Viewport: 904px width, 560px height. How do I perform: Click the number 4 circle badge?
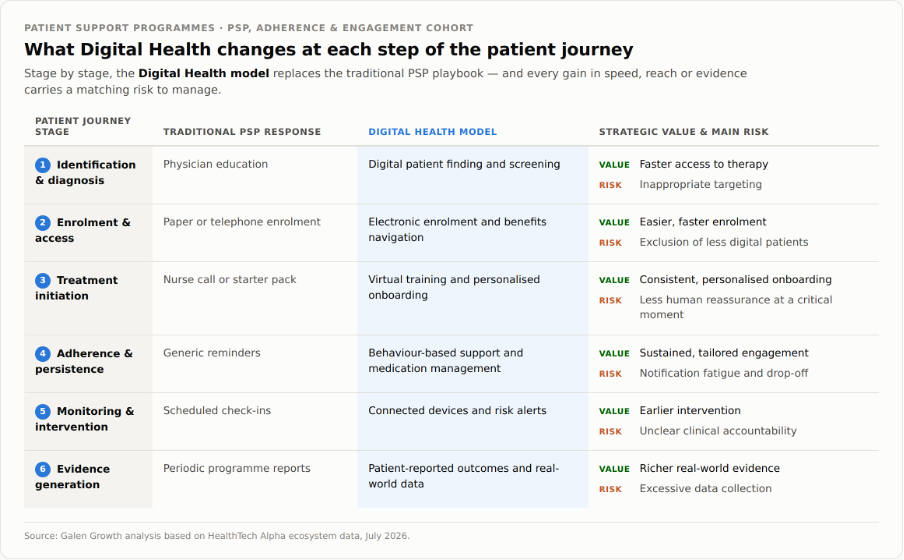(x=43, y=354)
